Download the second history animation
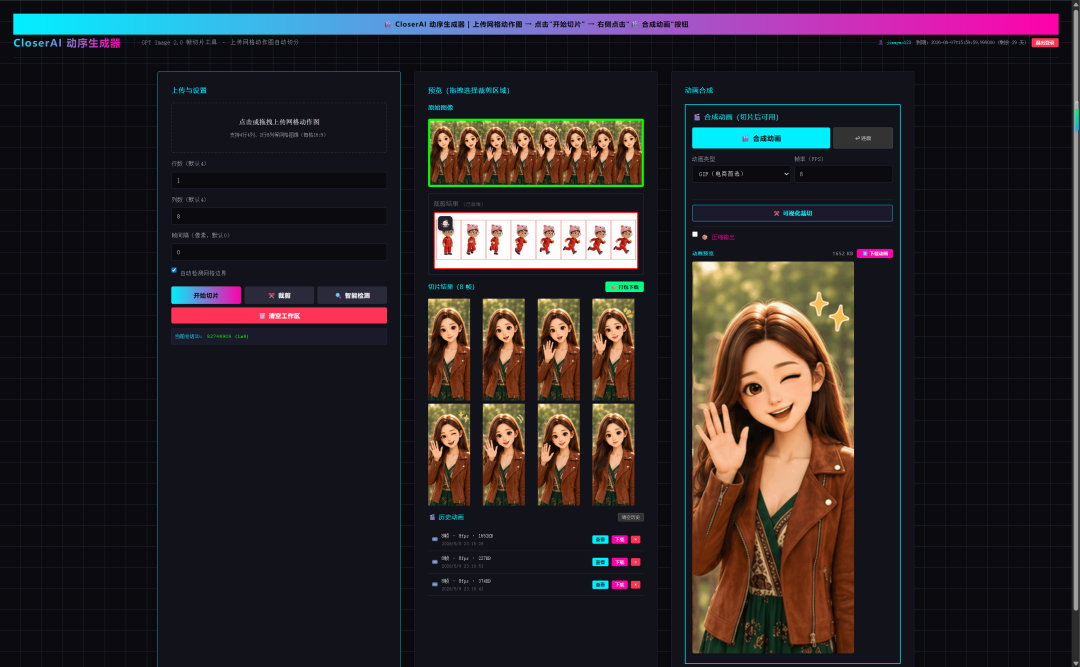This screenshot has width=1080, height=667. pos(619,562)
